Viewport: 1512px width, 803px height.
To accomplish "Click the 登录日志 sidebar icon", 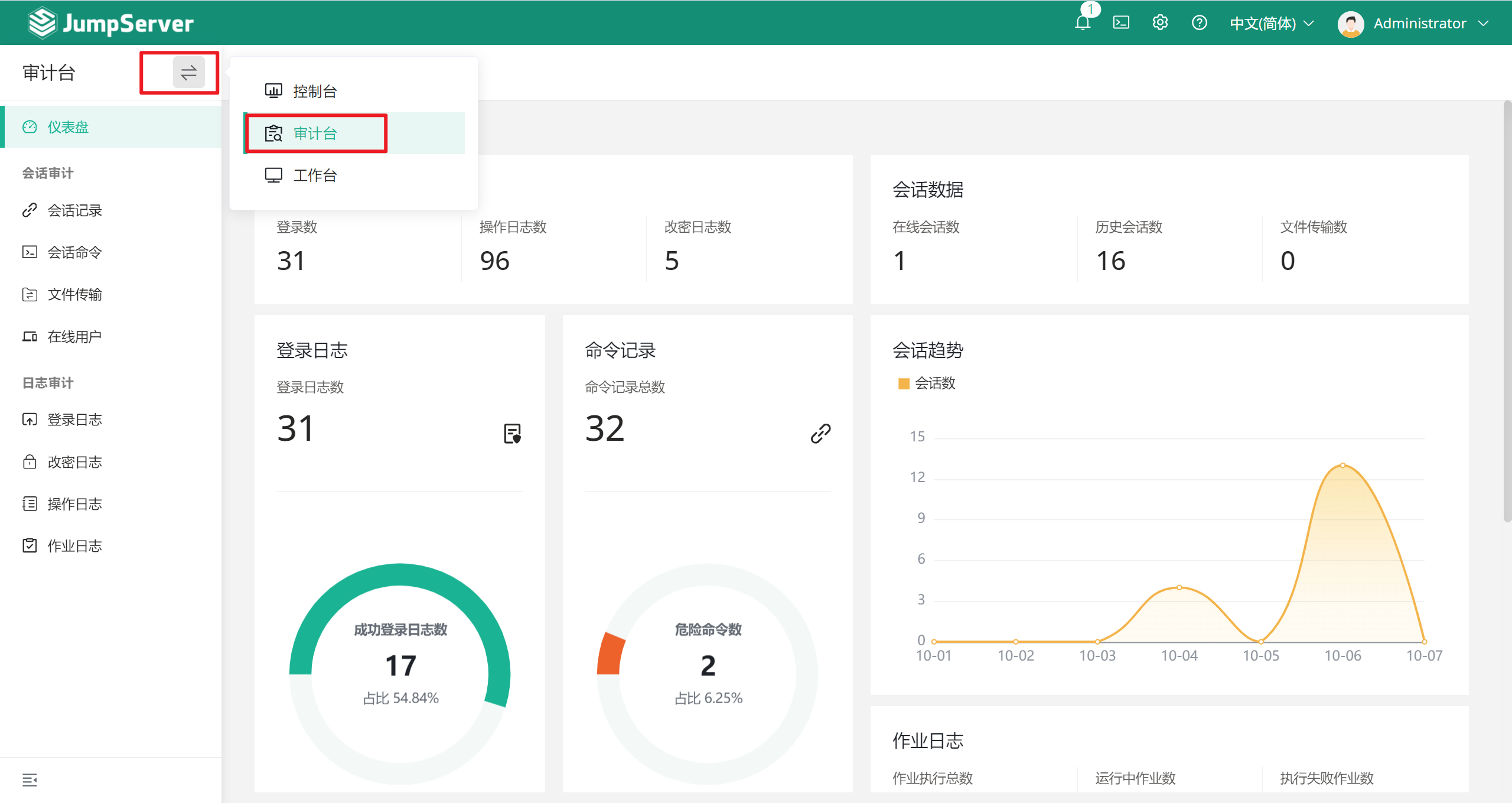I will coord(30,420).
